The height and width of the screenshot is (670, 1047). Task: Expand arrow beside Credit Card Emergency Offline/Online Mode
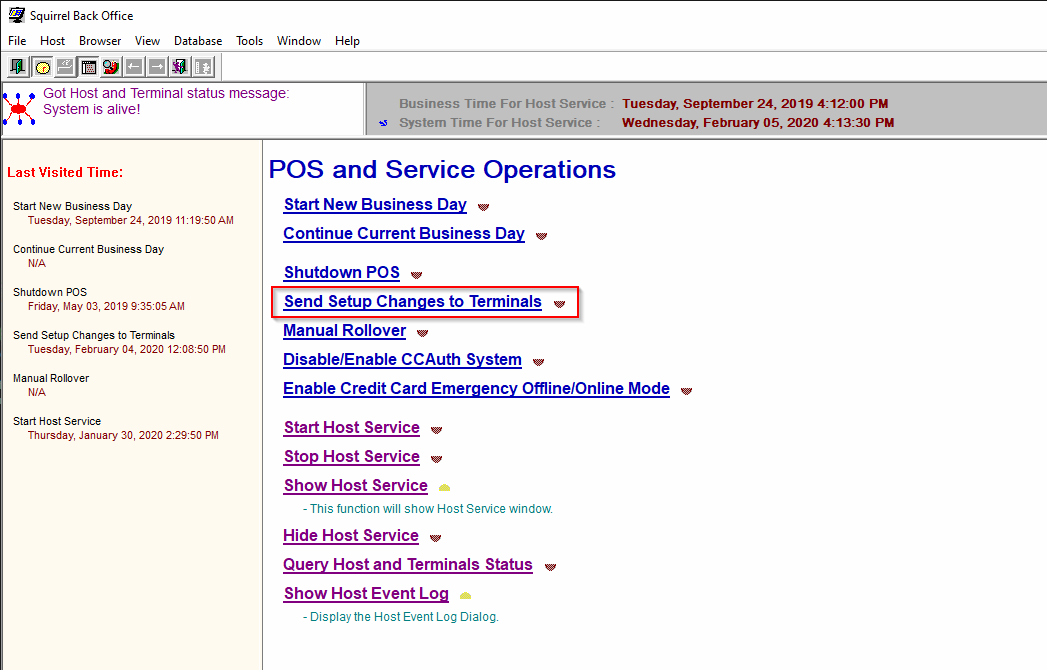click(x=686, y=391)
